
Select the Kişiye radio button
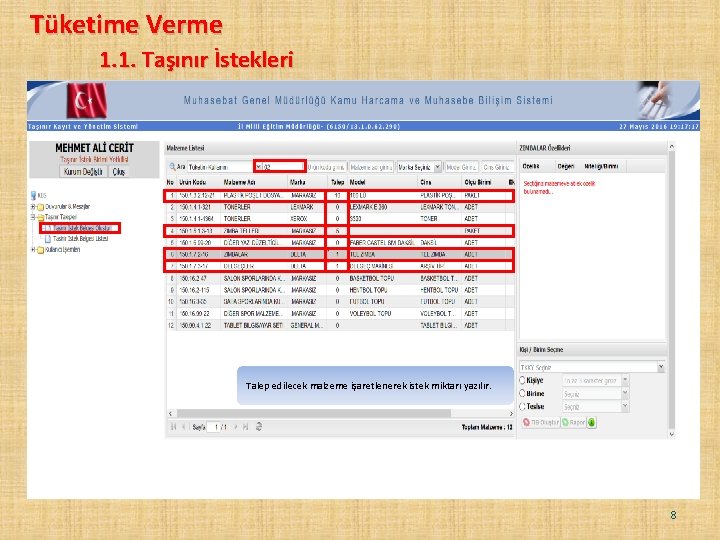point(522,381)
